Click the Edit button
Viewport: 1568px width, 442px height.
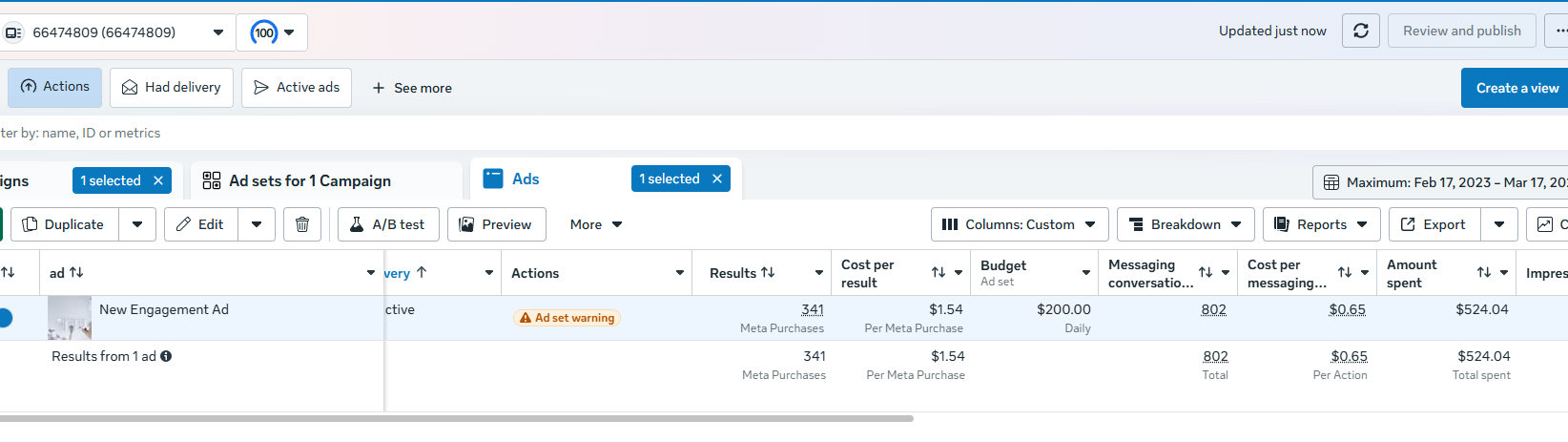point(201,224)
